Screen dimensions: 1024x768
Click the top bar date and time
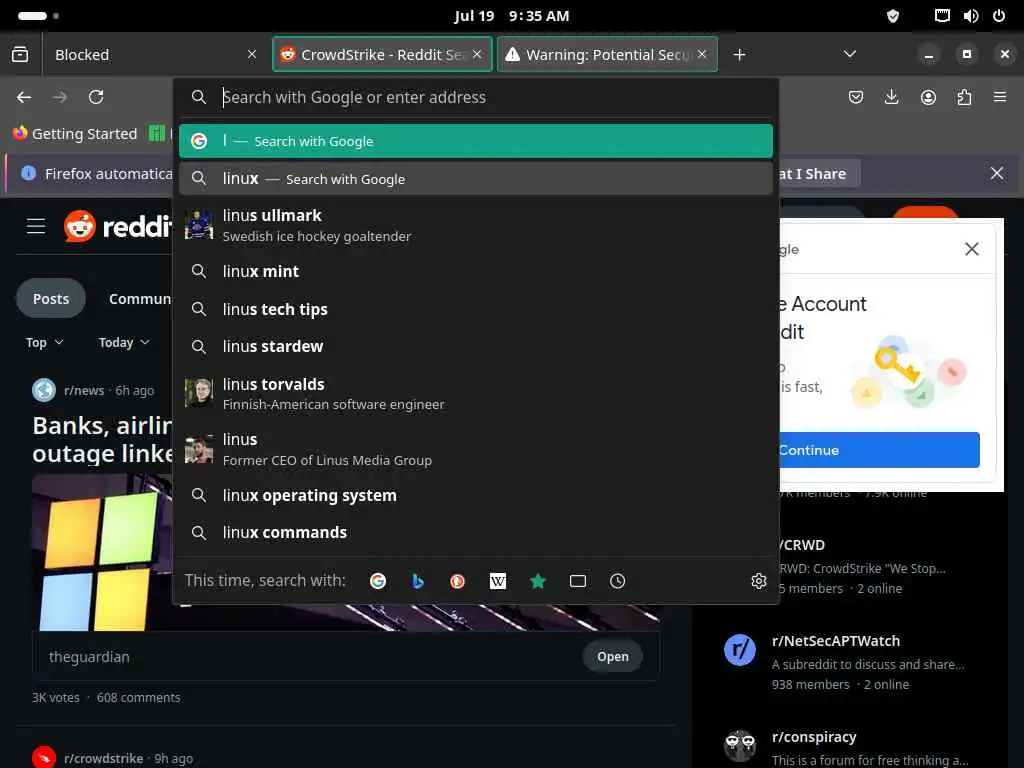point(511,16)
